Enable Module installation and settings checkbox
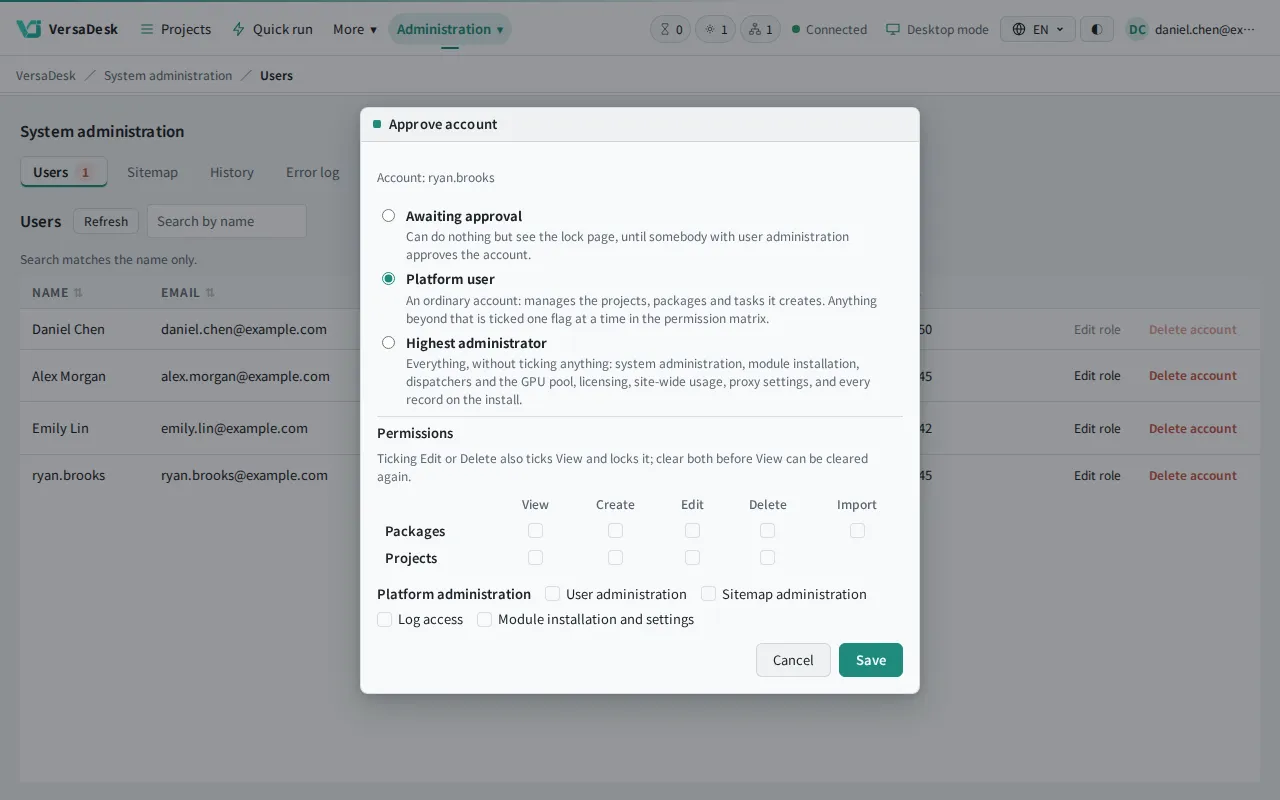The image size is (1280, 800). pos(484,619)
